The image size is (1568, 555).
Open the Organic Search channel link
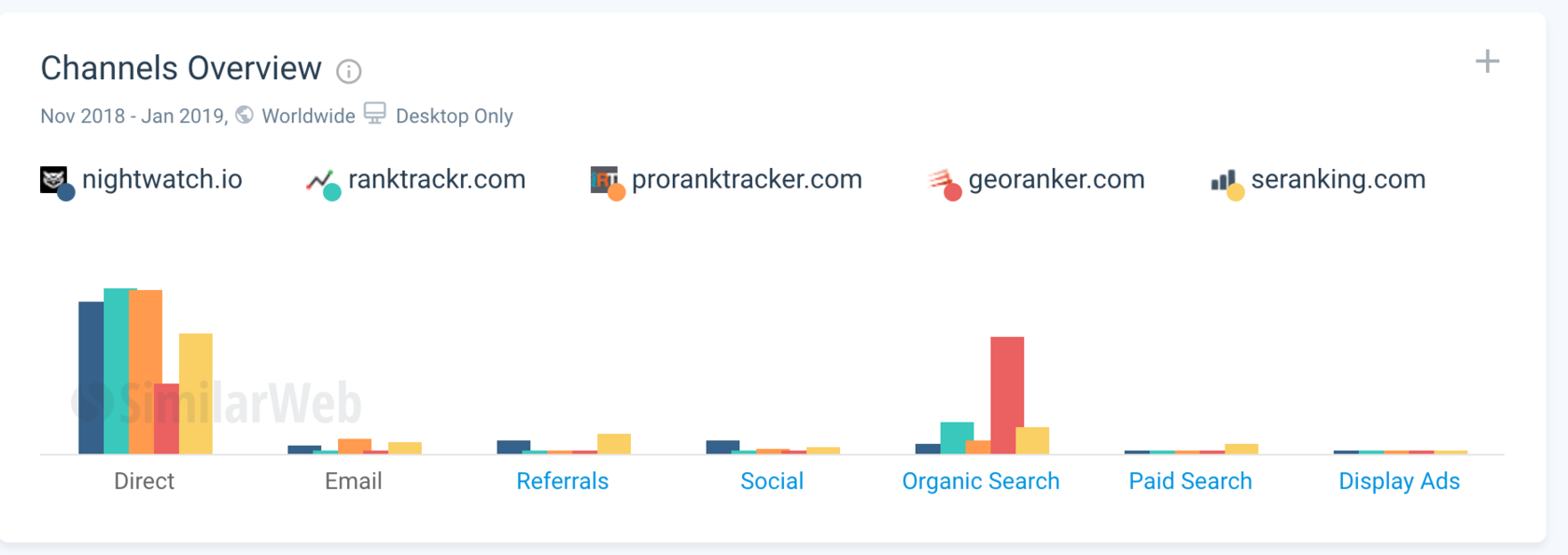pyautogui.click(x=980, y=481)
